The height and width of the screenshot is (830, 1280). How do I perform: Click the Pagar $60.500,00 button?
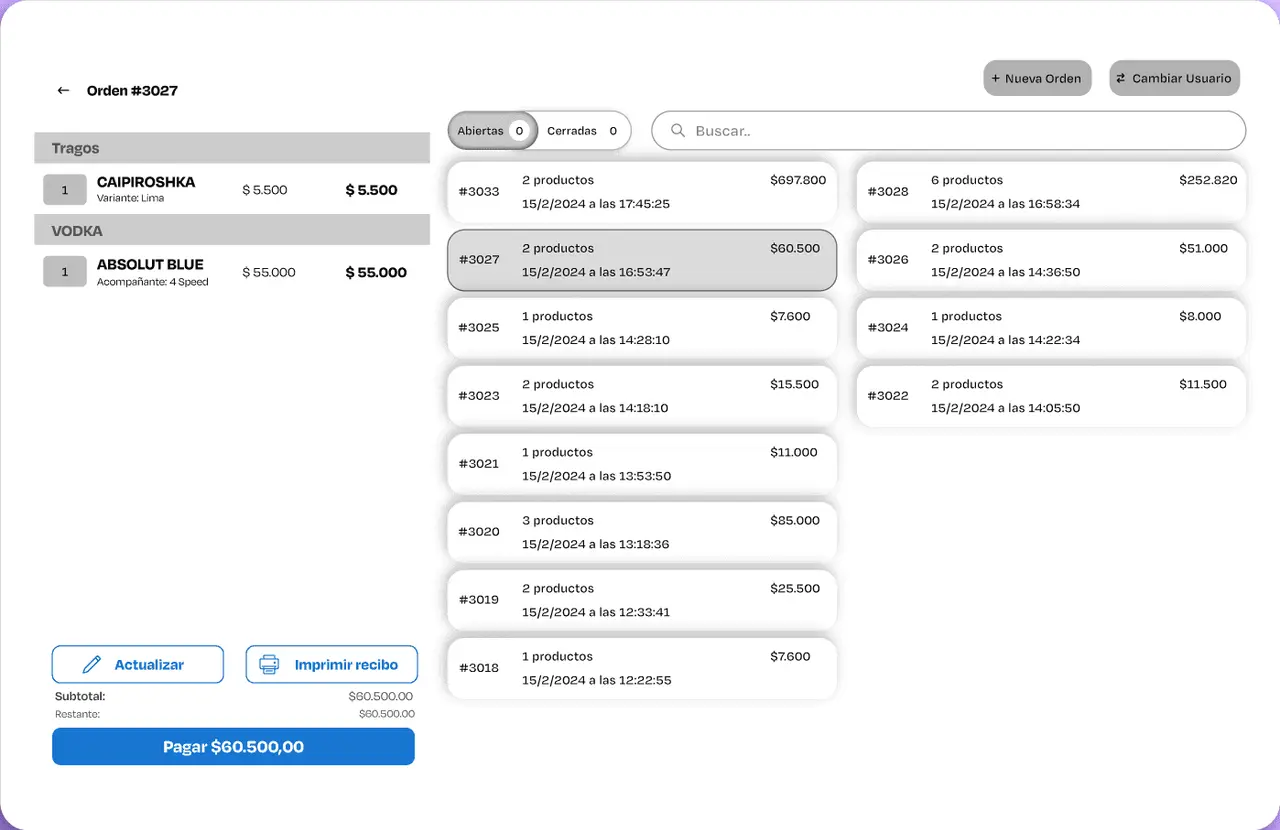pos(233,747)
